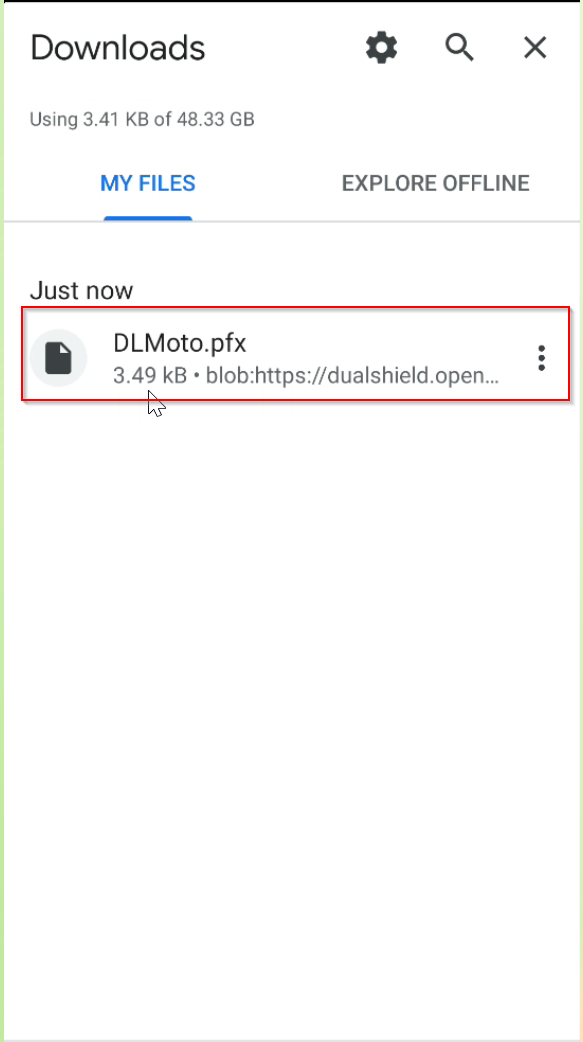This screenshot has width=583, height=1042.
Task: Open three-dot menu for DLMoto.pfx
Action: [x=542, y=358]
